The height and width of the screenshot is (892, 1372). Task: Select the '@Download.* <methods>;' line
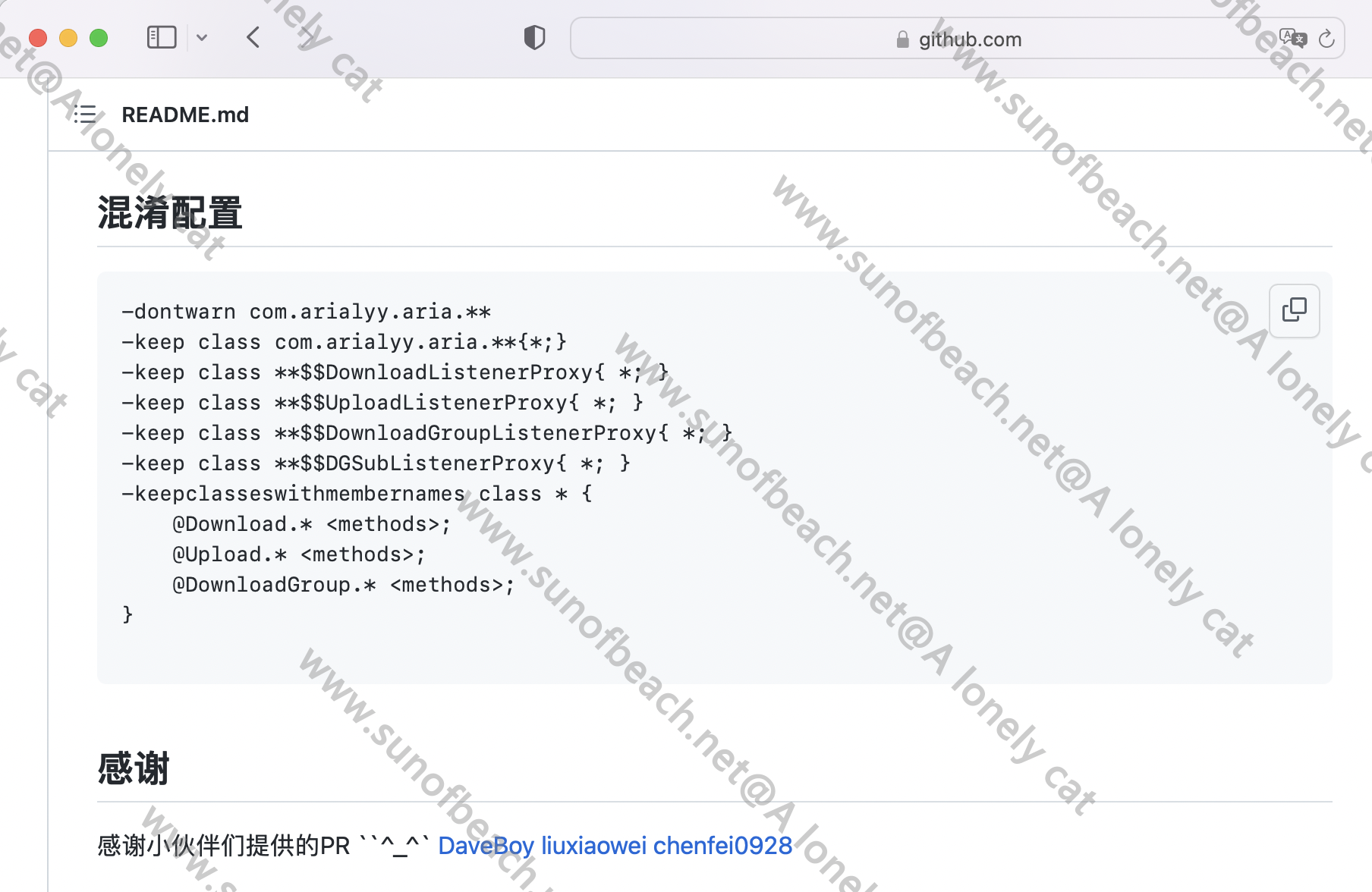312,524
